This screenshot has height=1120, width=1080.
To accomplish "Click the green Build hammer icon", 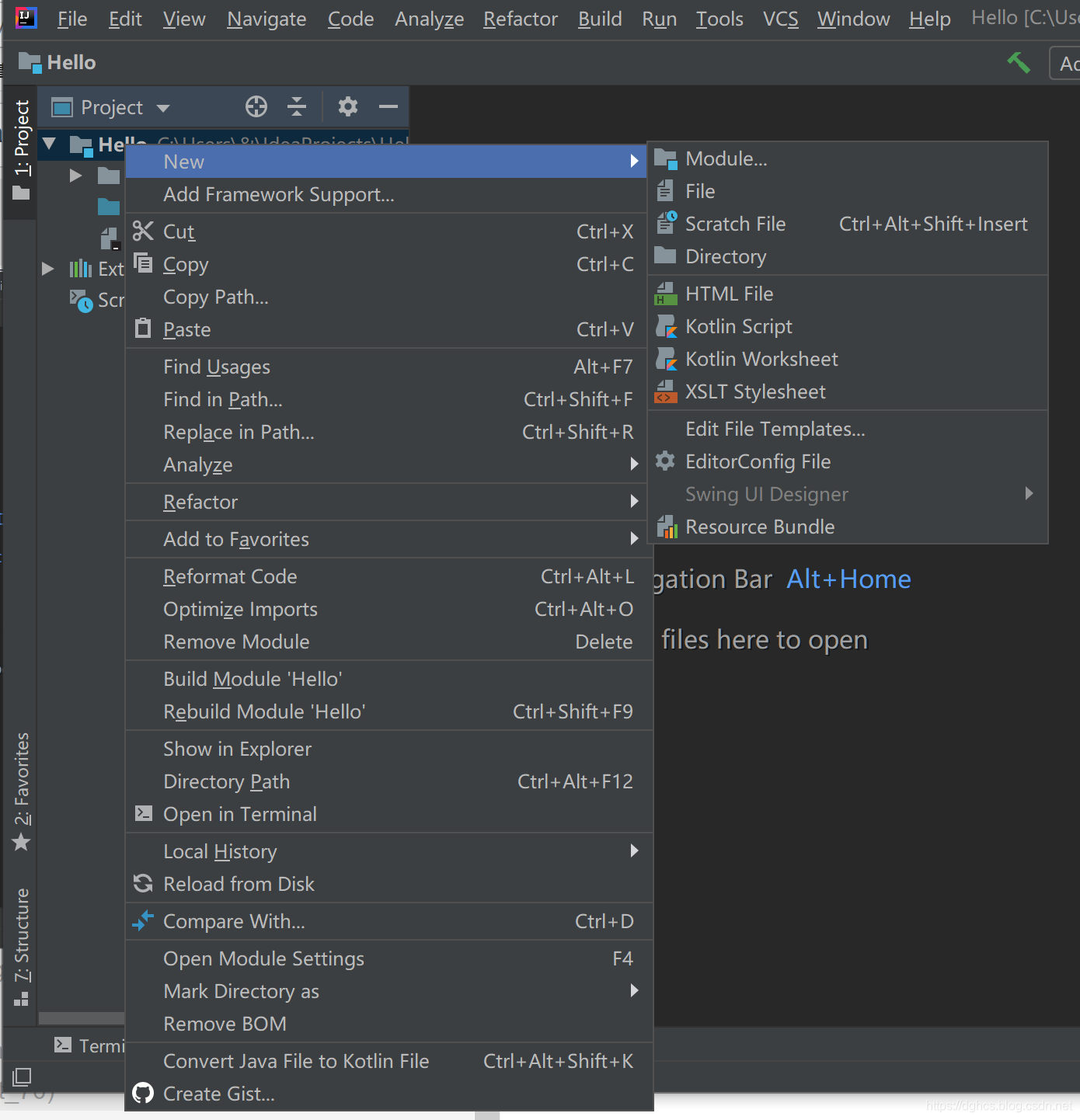I will 1019,62.
